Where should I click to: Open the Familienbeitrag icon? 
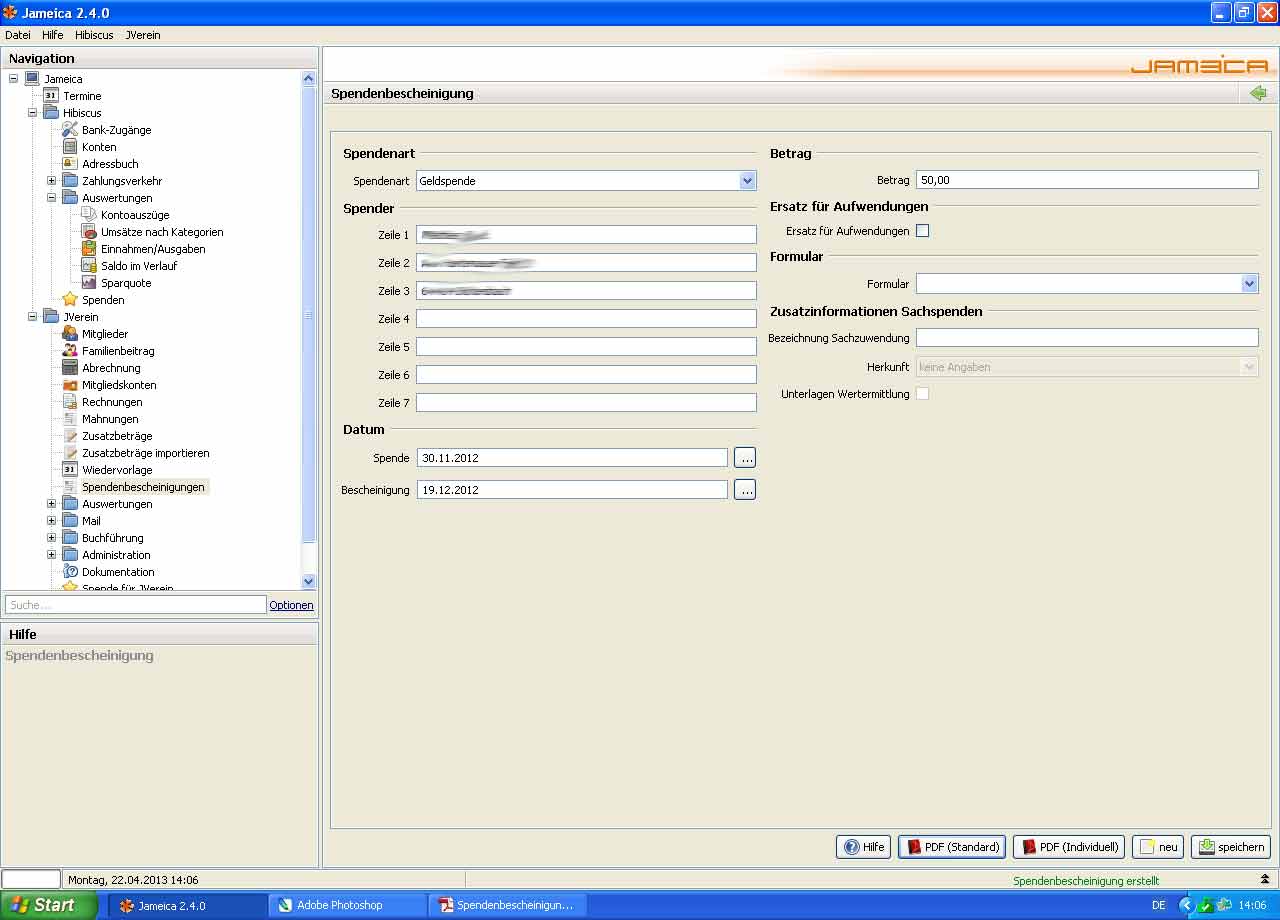tap(70, 351)
